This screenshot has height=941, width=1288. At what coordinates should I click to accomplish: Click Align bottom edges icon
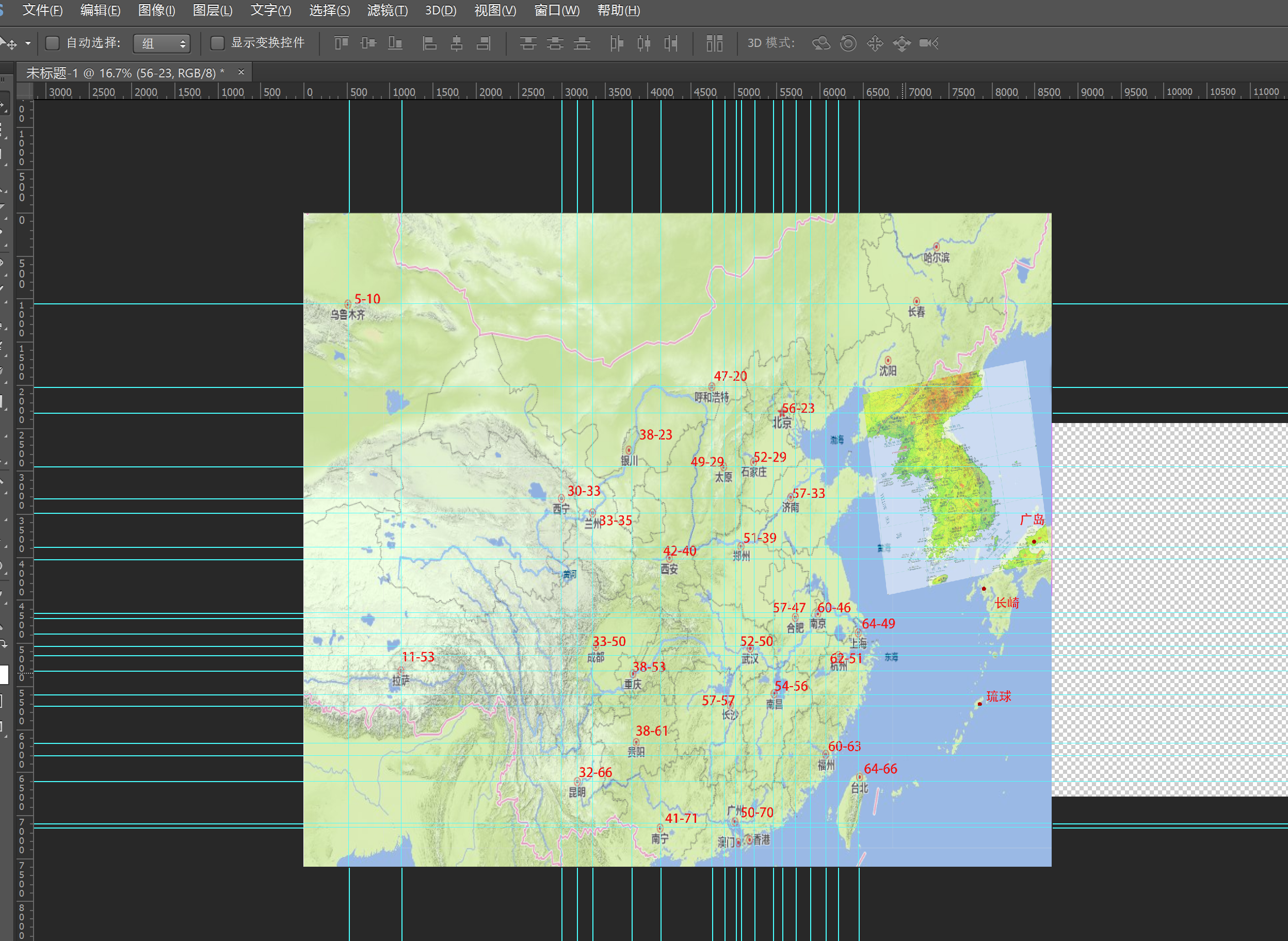(395, 43)
